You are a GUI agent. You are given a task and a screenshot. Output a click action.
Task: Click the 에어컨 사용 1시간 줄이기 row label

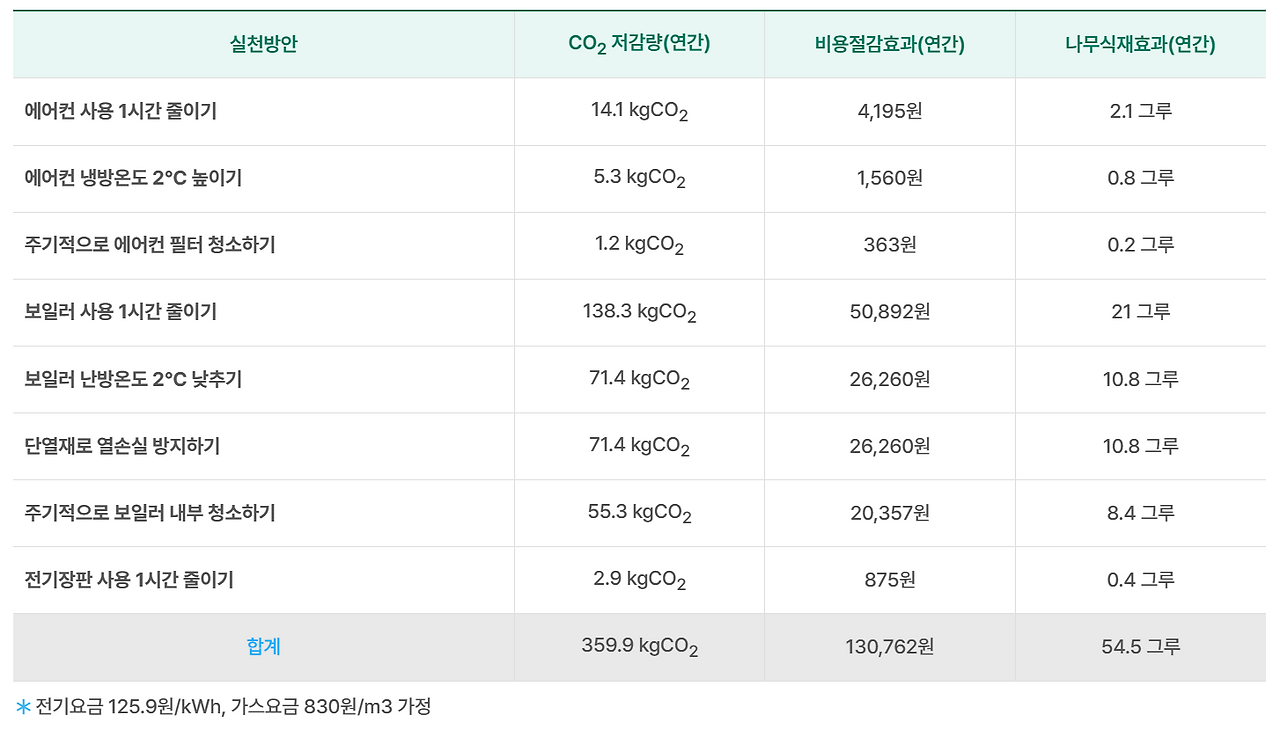[x=121, y=111]
